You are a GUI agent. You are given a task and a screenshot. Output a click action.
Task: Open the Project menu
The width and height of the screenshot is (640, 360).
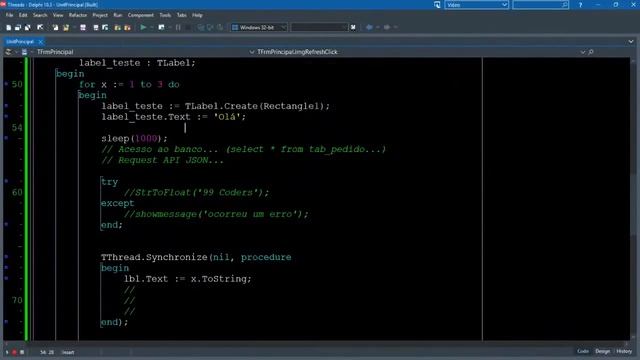100,15
